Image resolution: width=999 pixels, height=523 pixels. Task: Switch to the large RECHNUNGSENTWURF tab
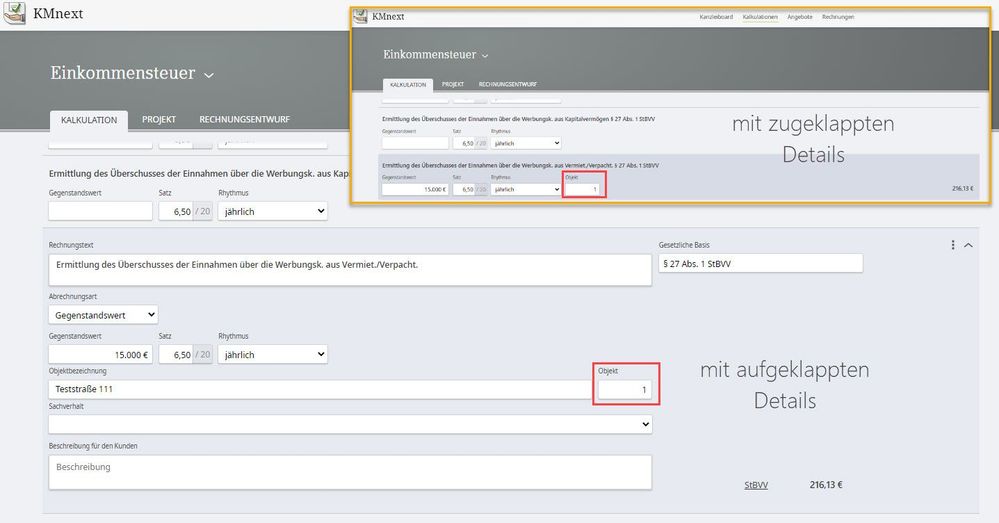click(x=245, y=120)
